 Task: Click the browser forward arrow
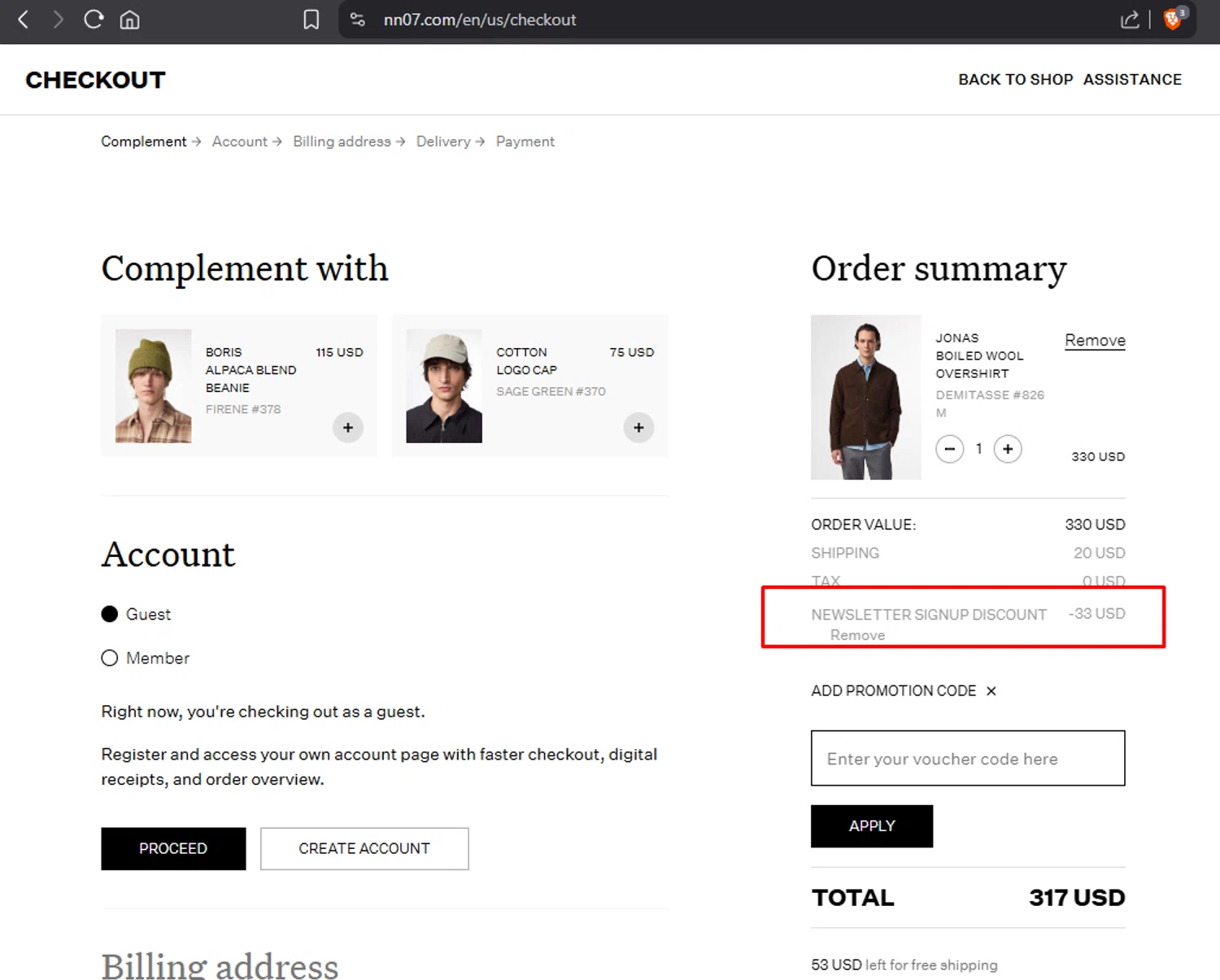point(58,20)
